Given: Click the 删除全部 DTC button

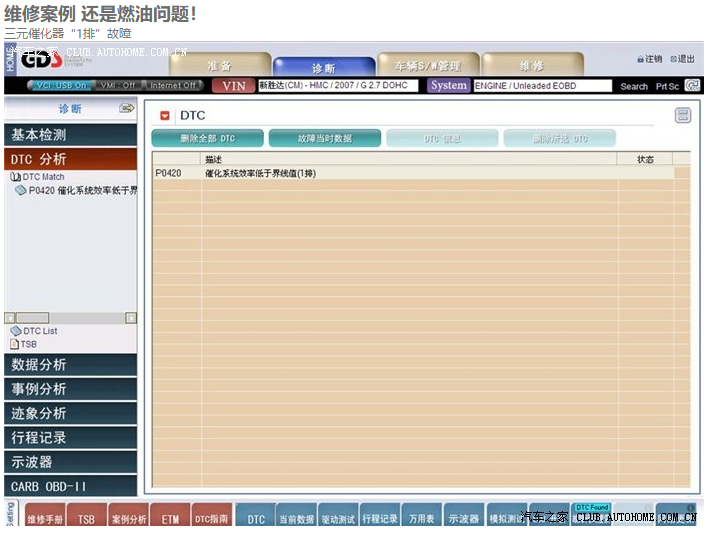Looking at the screenshot, I should [x=207, y=138].
